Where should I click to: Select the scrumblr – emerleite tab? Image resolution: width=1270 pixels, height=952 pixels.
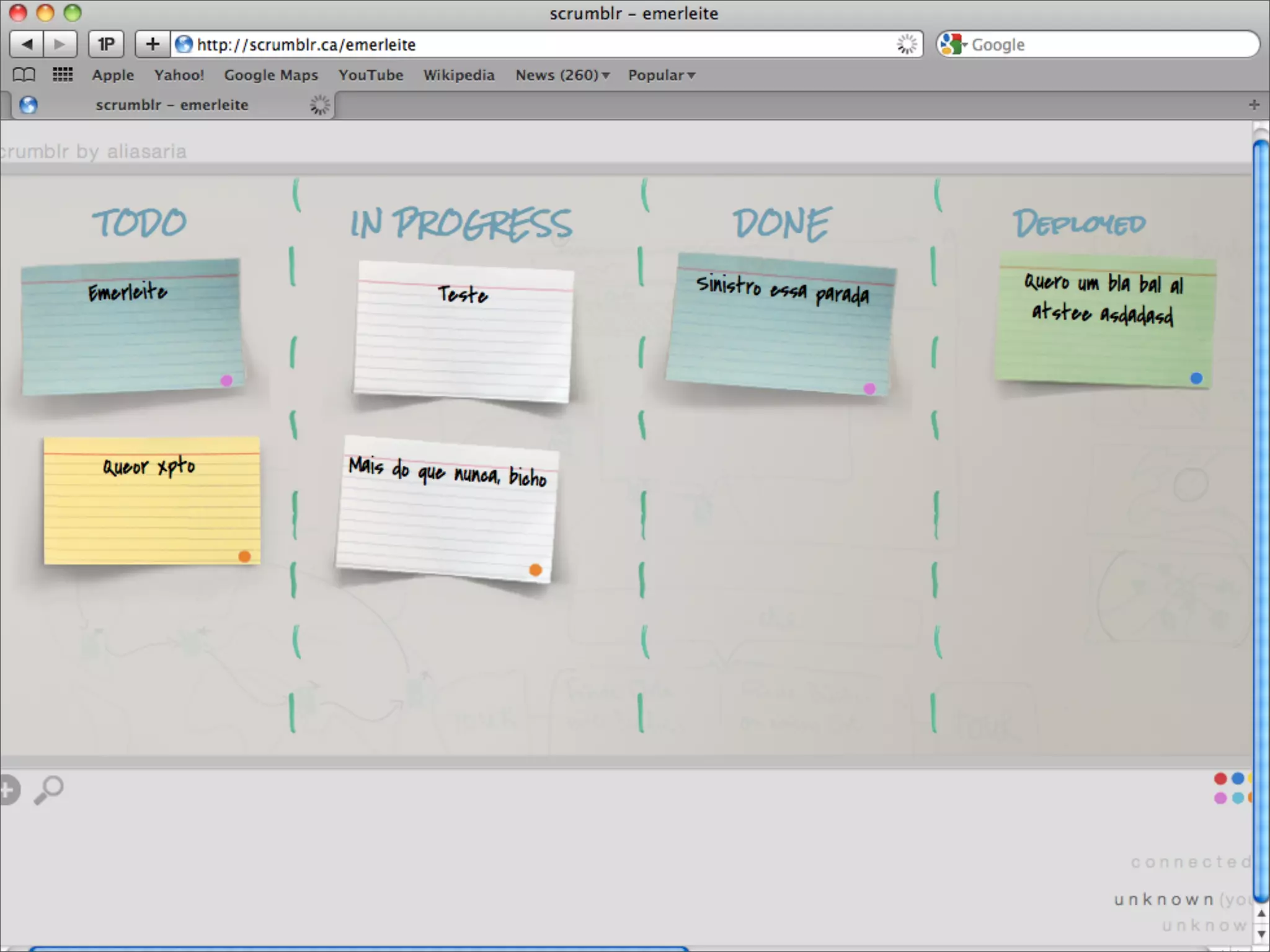(172, 105)
